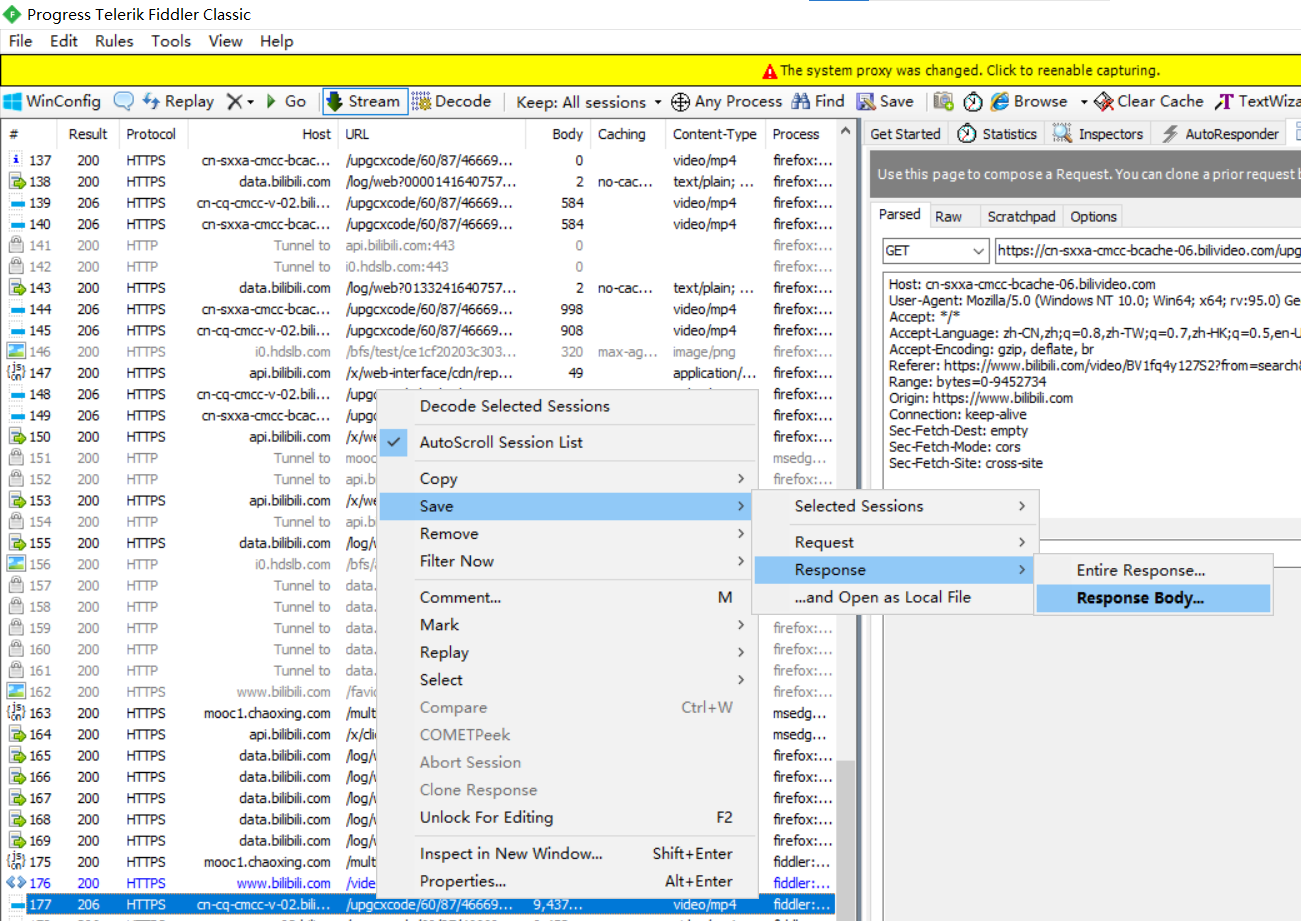Viewport: 1301px width, 921px height.
Task: Choose ...and Open as Local File
Action: (x=896, y=598)
